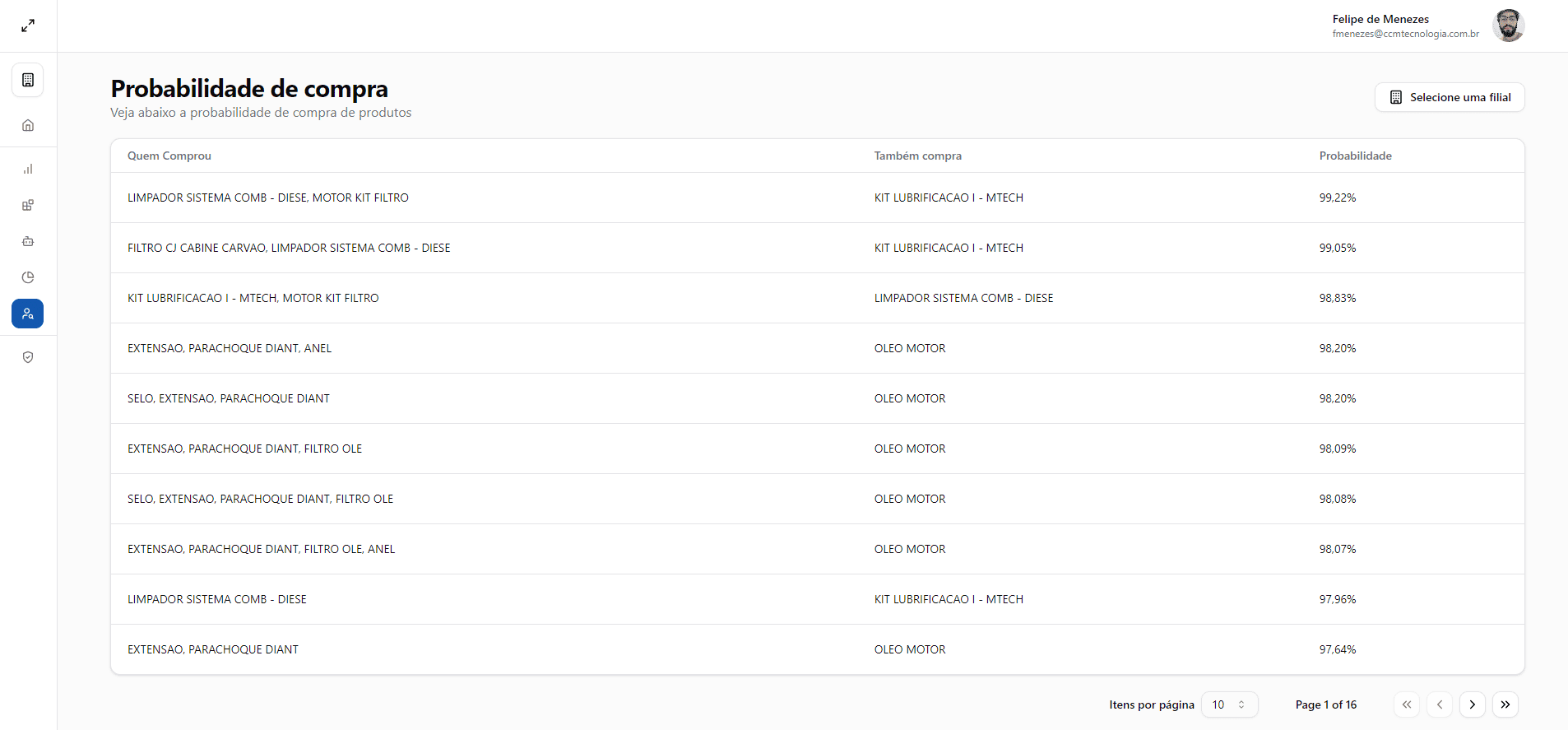1568x730 pixels.
Task: Open the pie chart icon in sidebar
Action: tap(28, 277)
